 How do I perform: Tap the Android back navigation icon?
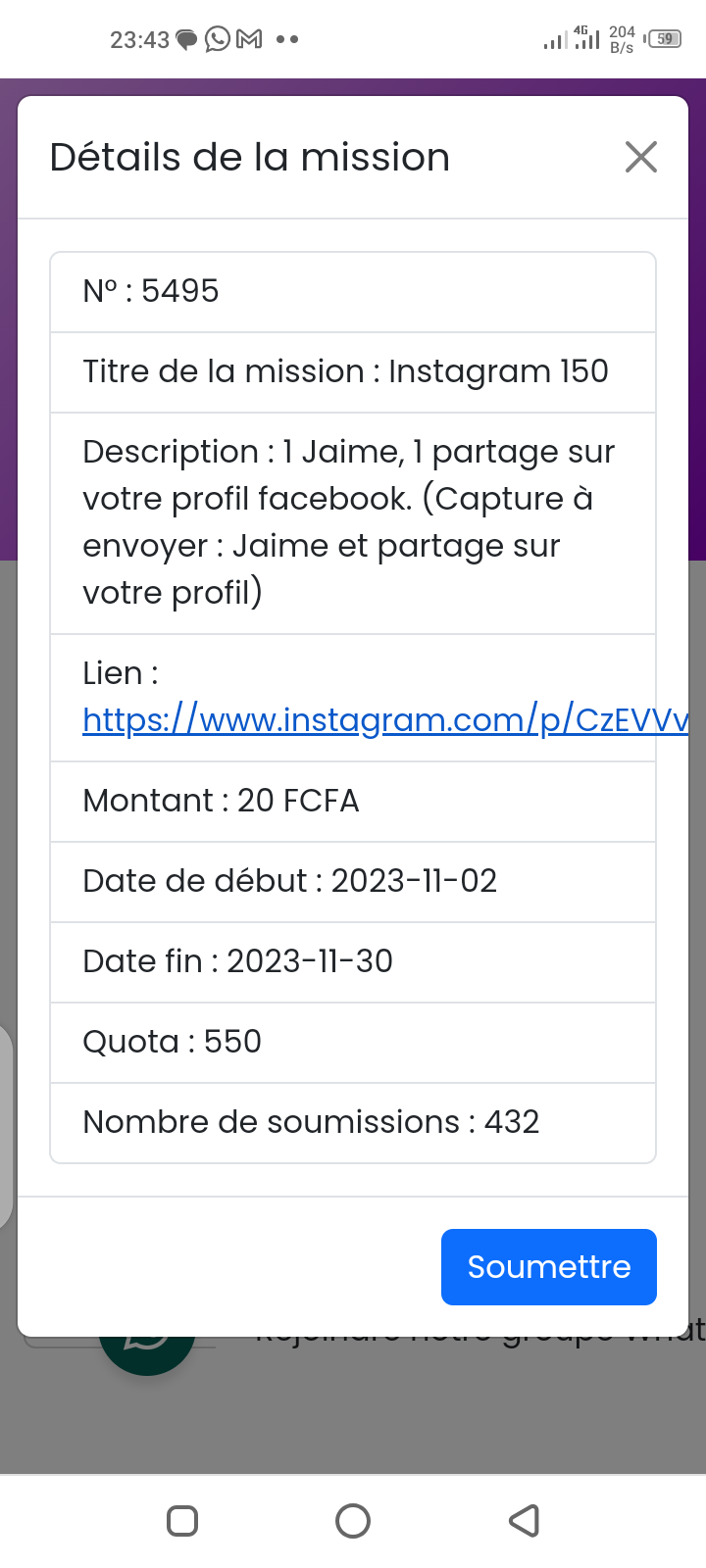tap(525, 1520)
